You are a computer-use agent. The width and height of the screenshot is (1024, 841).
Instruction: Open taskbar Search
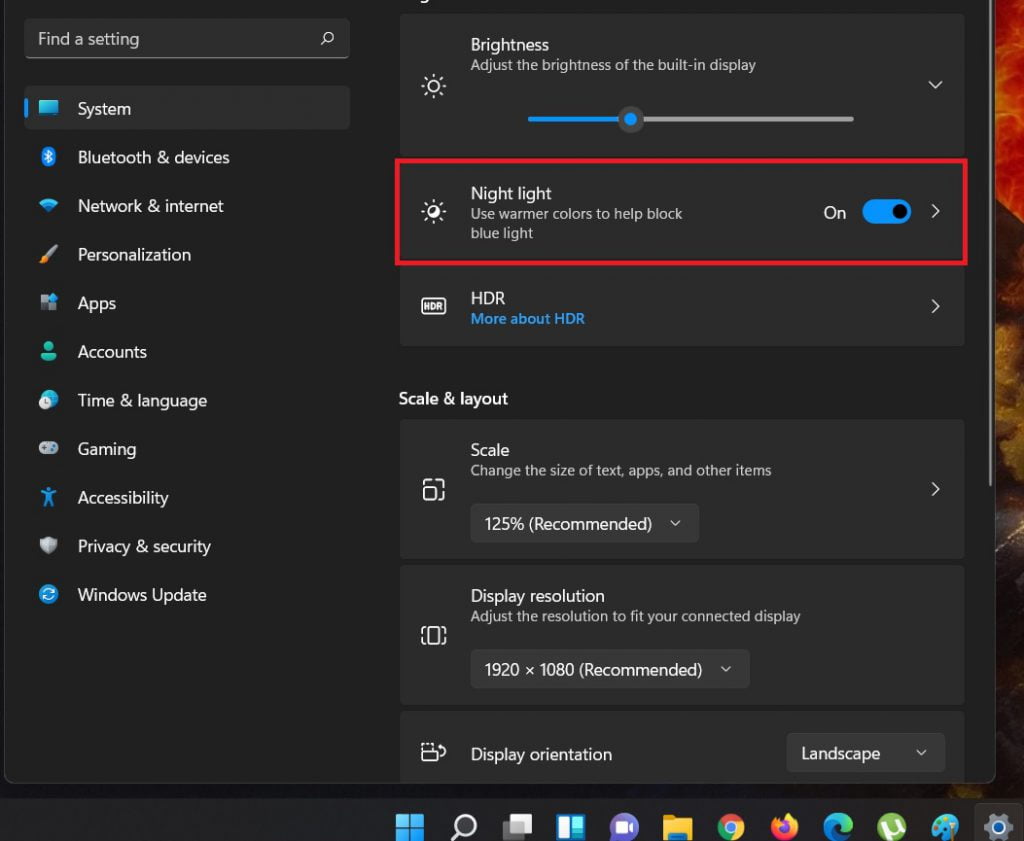click(464, 827)
